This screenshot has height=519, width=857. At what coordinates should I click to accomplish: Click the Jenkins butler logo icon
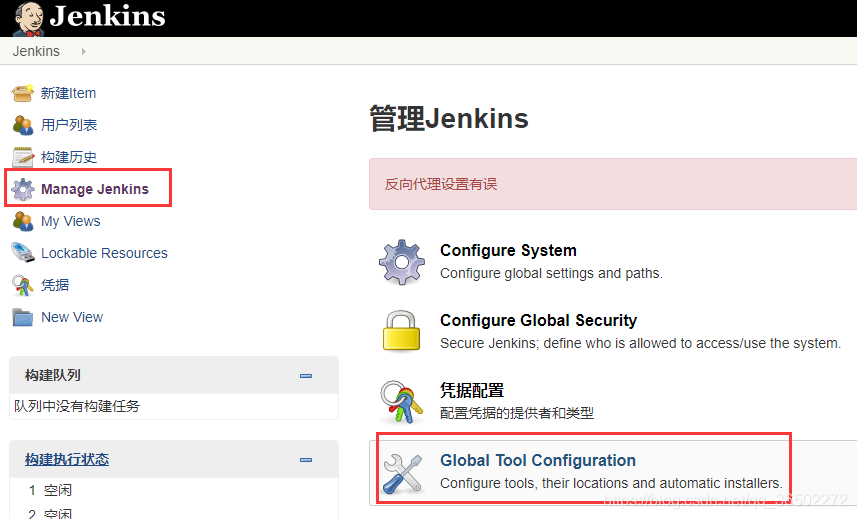point(29,18)
